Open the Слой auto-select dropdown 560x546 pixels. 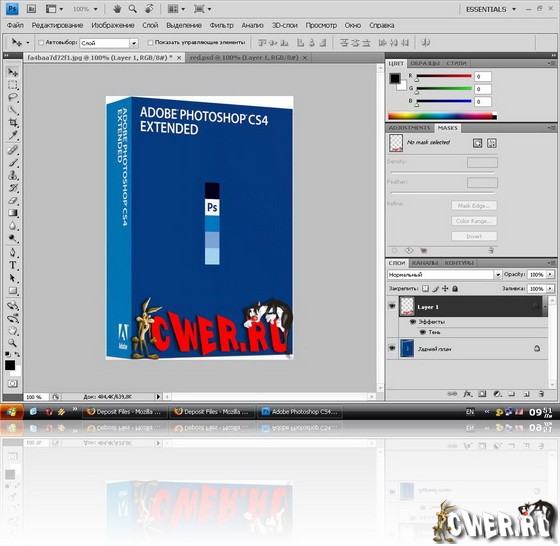coord(134,43)
